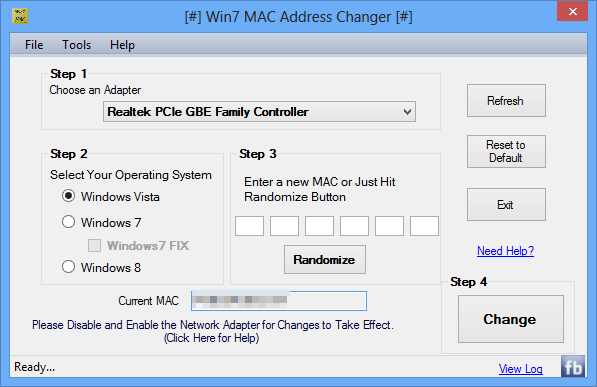Click the 'Ready...' status text

pos(35,367)
